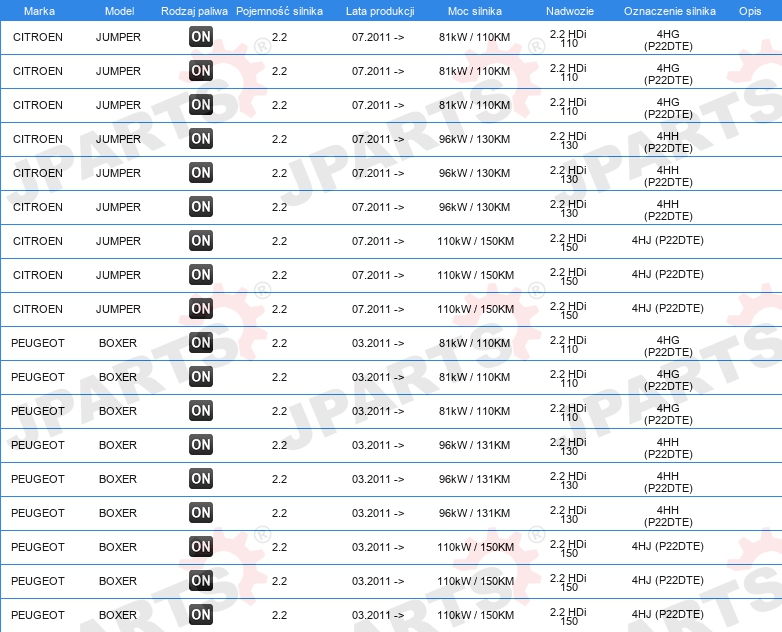The height and width of the screenshot is (632, 782).
Task: Click ON fuel icon in first Citroen 96kW row
Action: (201, 138)
